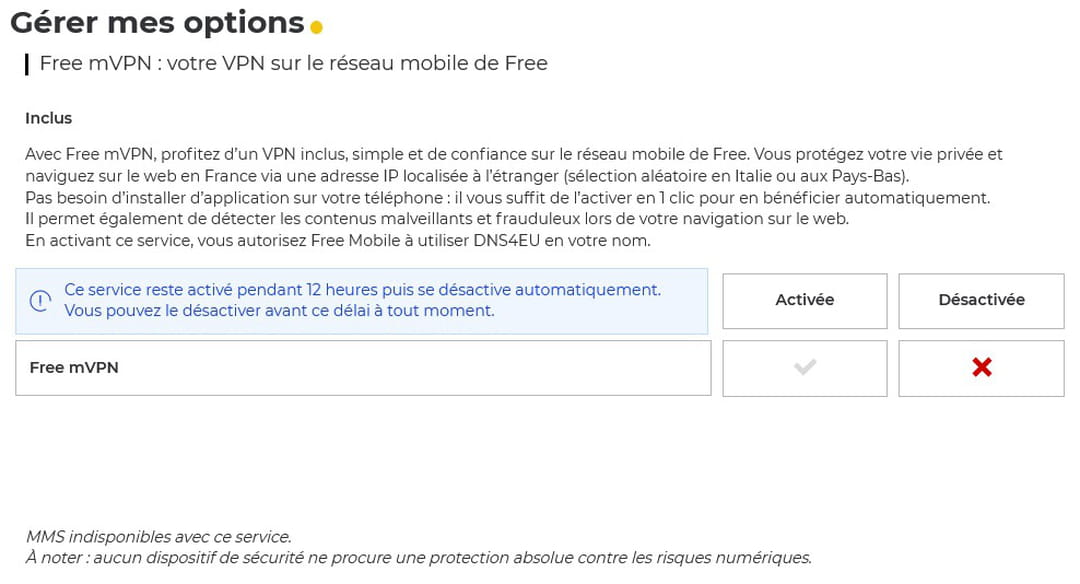Click the gray checkmark to activate Free mVPN
Screen dimensions: 1080x584
click(x=804, y=368)
